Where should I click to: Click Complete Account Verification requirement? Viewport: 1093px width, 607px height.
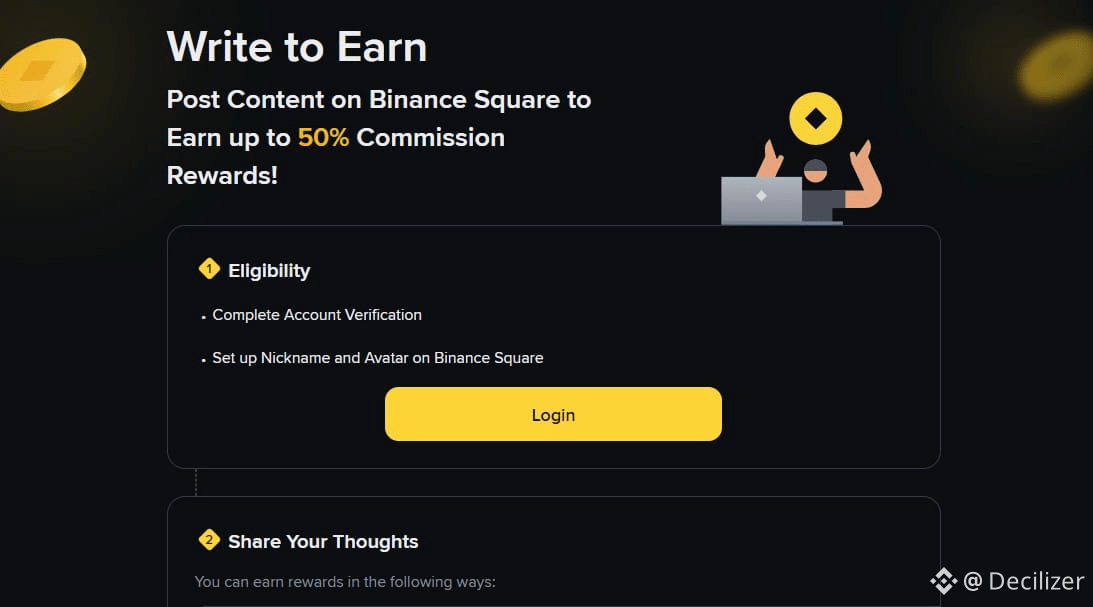pyautogui.click(x=317, y=315)
